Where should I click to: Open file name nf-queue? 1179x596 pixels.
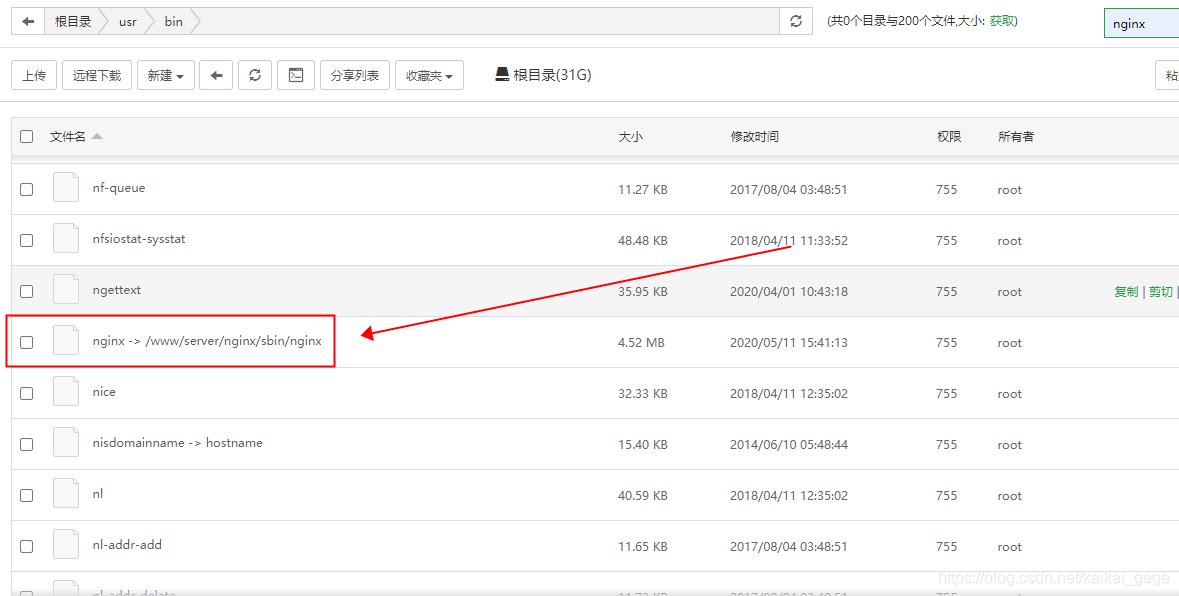[x=119, y=188]
